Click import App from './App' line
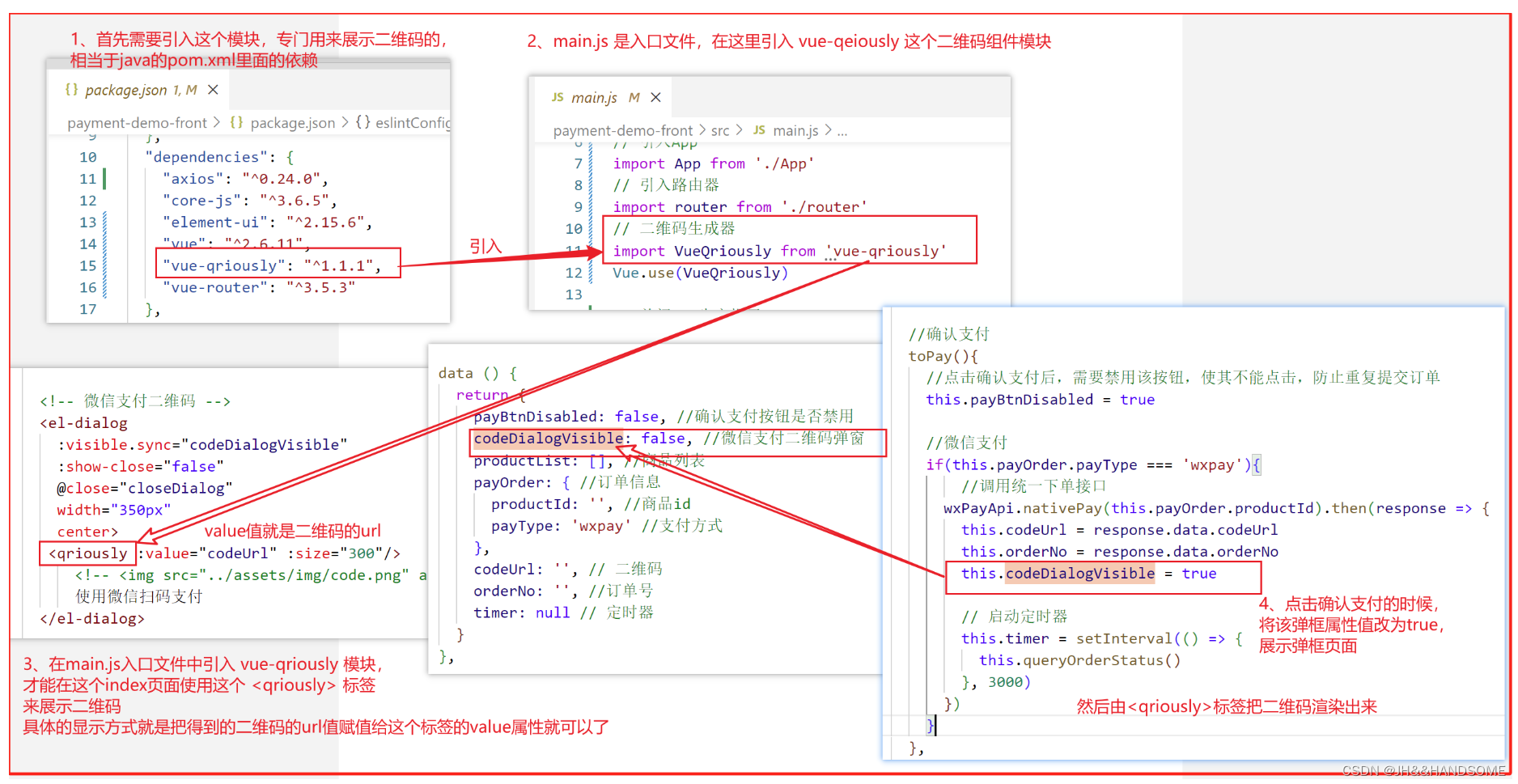Viewport: 1518px width, 784px height. pyautogui.click(x=714, y=163)
